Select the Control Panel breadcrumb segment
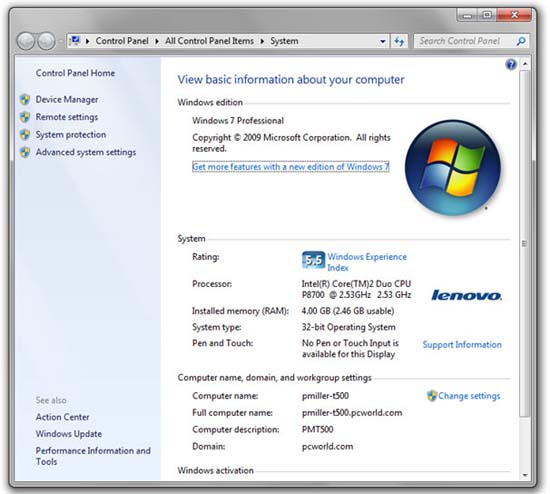The height and width of the screenshot is (494, 550). tap(122, 41)
